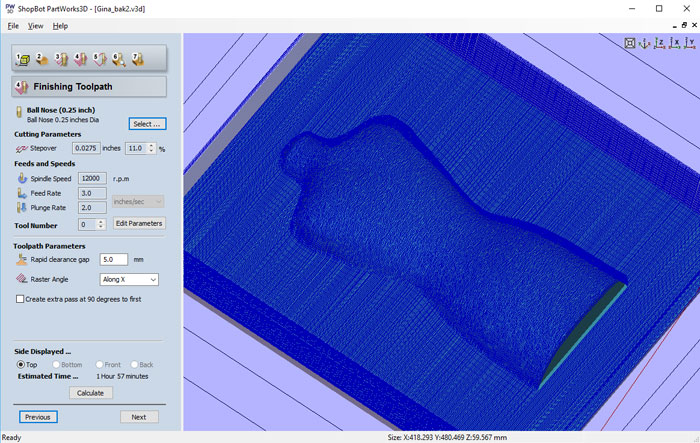
Task: Enable extra pass at 90 degrees
Action: tap(20, 299)
